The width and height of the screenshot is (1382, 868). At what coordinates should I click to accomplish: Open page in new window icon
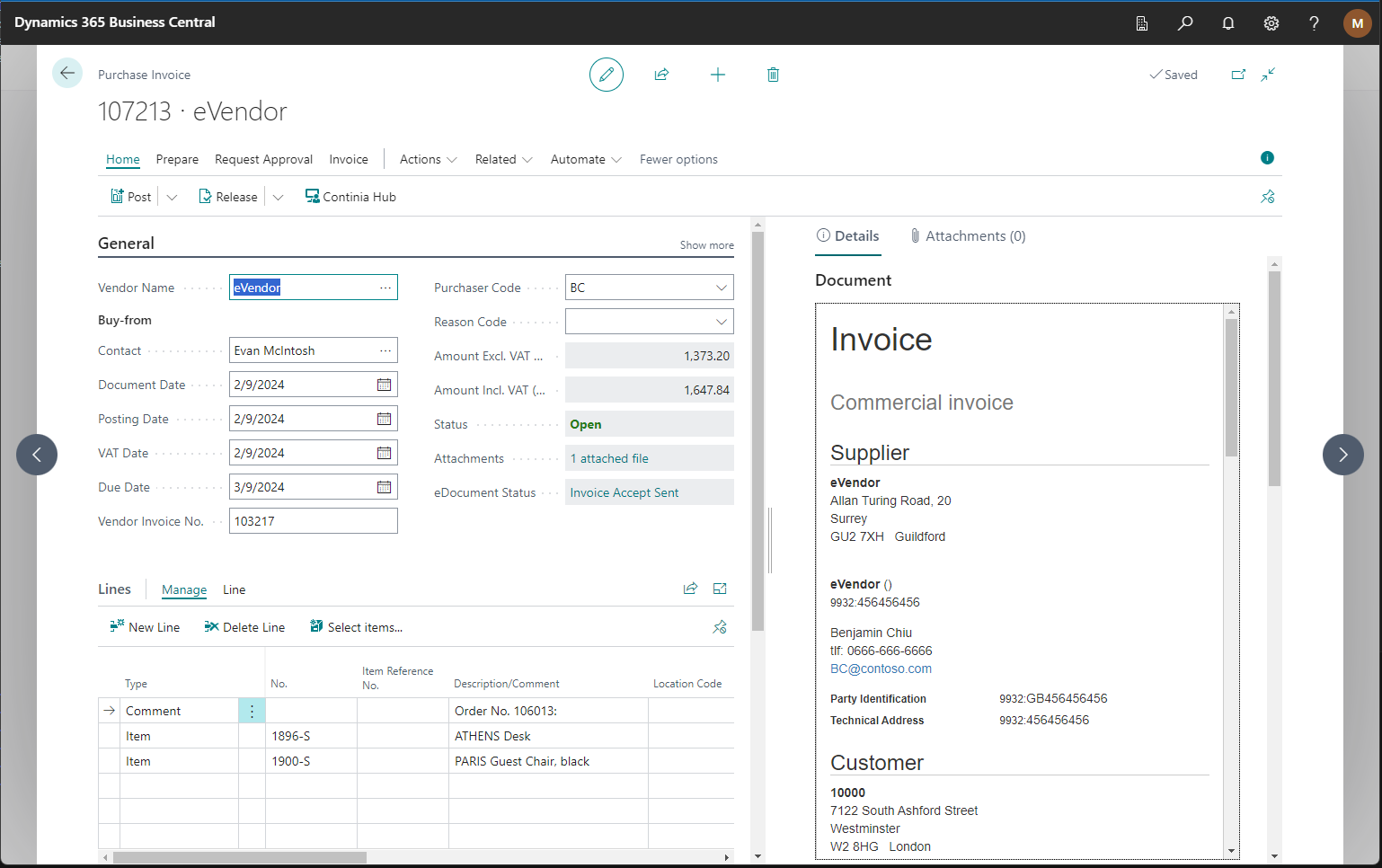1238,75
